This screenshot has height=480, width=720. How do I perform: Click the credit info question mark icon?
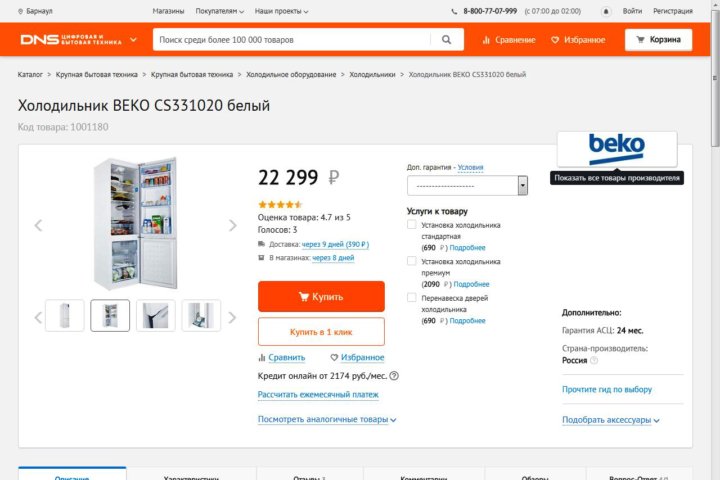click(x=394, y=376)
